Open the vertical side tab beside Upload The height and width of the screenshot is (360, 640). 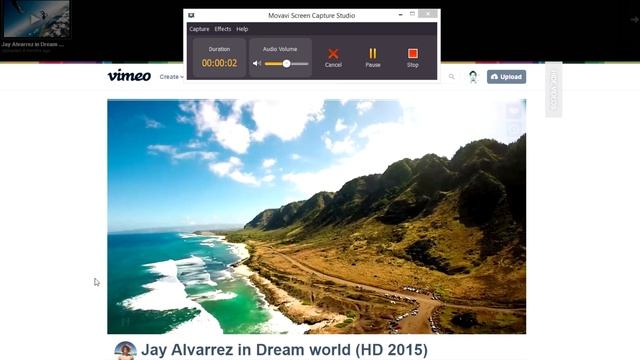553,89
